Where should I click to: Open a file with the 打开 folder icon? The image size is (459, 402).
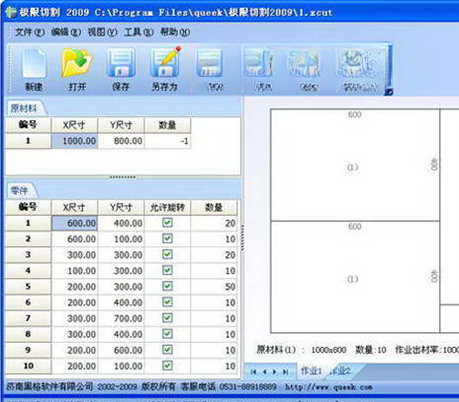77,69
